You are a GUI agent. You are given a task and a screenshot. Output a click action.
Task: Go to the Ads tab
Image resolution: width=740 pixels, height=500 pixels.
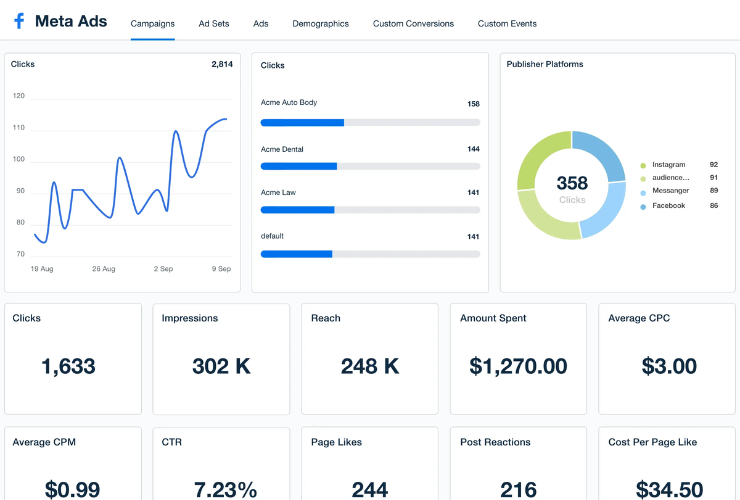[x=260, y=23]
